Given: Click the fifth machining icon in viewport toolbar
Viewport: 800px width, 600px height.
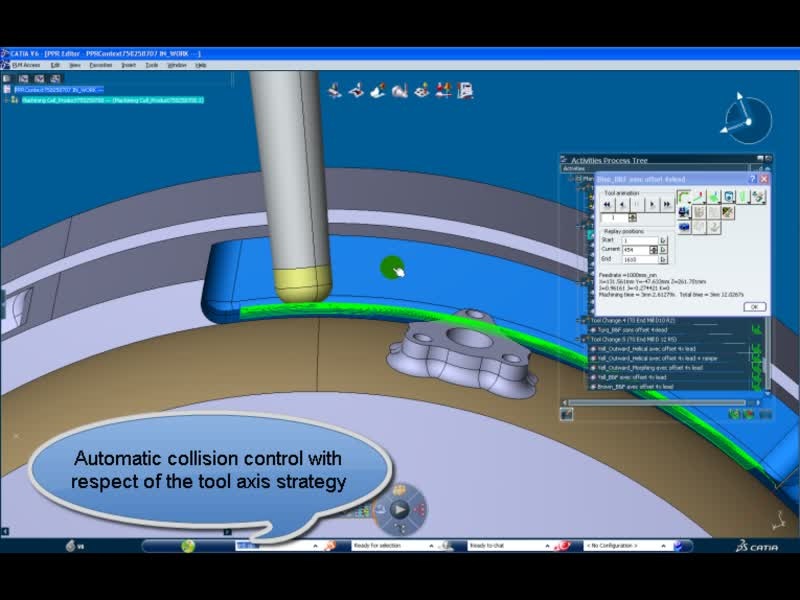Looking at the screenshot, I should (x=421, y=91).
